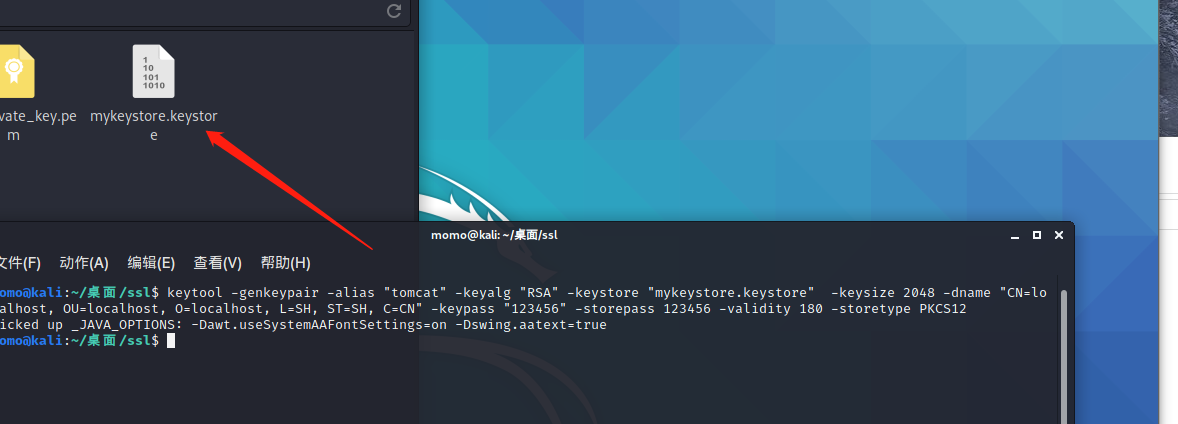
Task: Open the 编辑(E) terminal menu
Action: pyautogui.click(x=151, y=263)
